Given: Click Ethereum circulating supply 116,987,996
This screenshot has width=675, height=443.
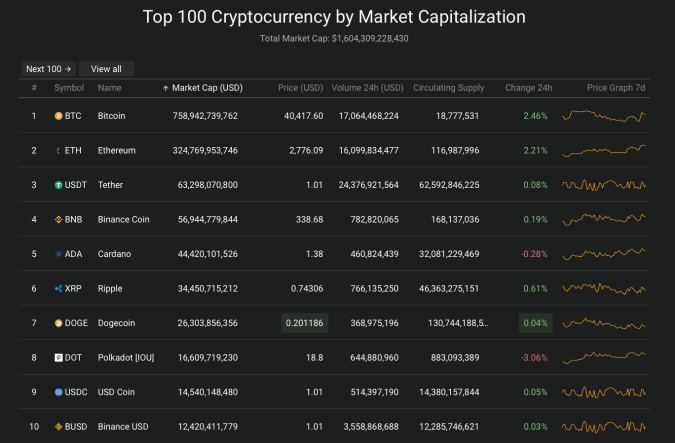Looking at the screenshot, I should pos(455,151).
